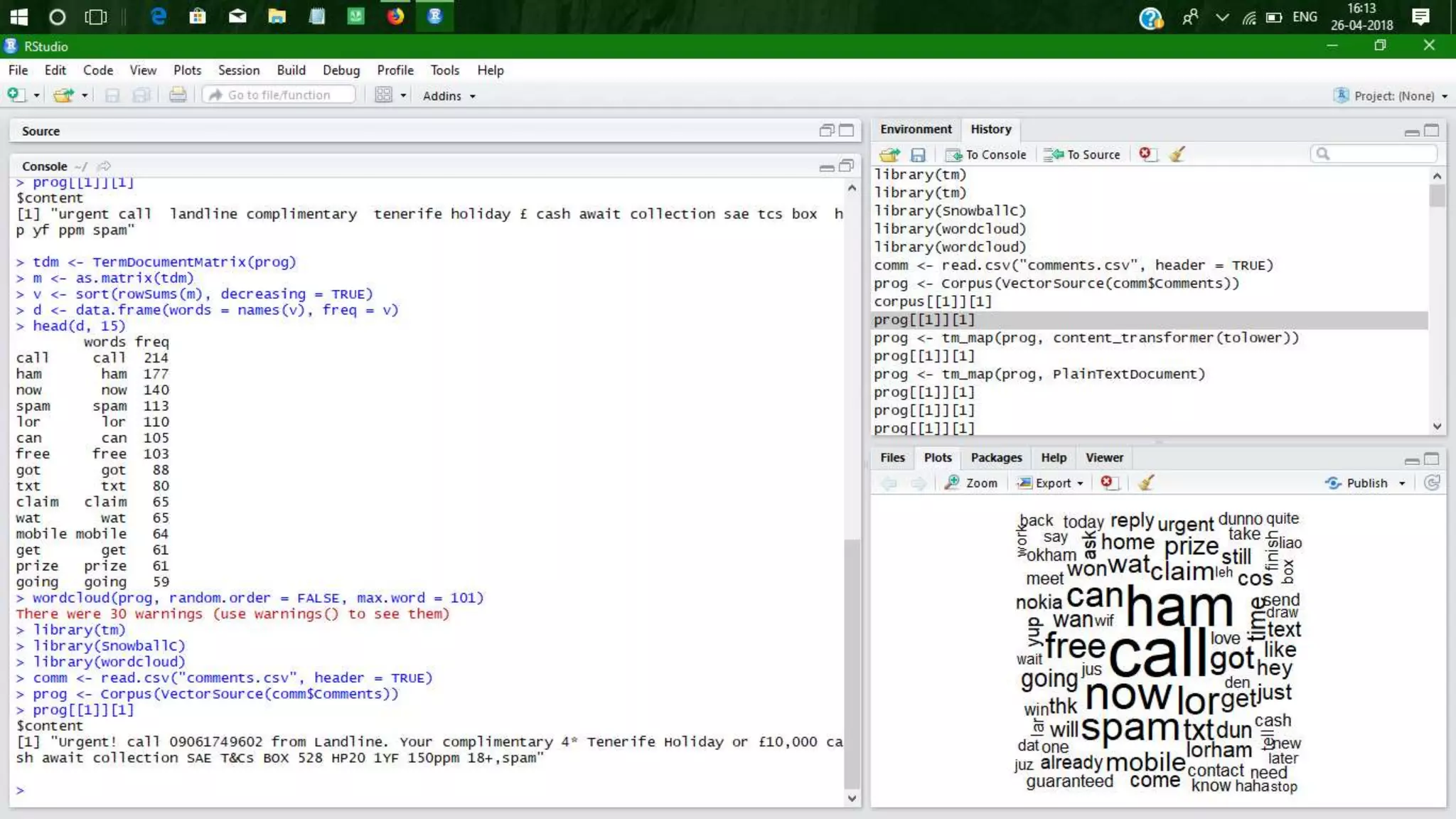The height and width of the screenshot is (819, 1456).
Task: Clear all plots with broom icon
Action: (1145, 483)
